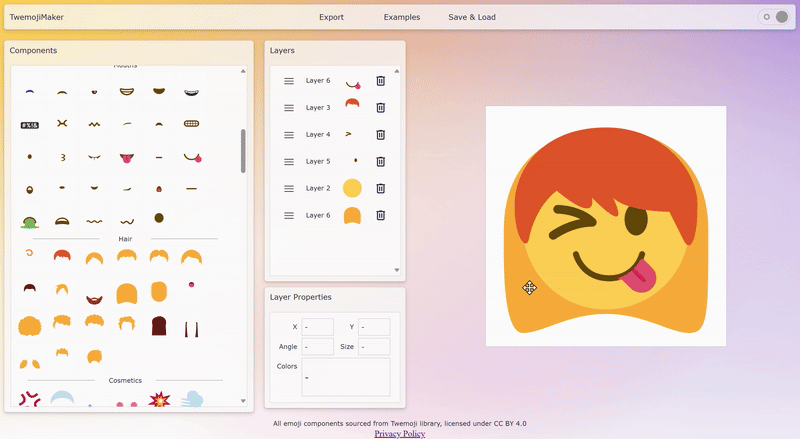
Task: Click the Angle input field
Action: coord(317,347)
